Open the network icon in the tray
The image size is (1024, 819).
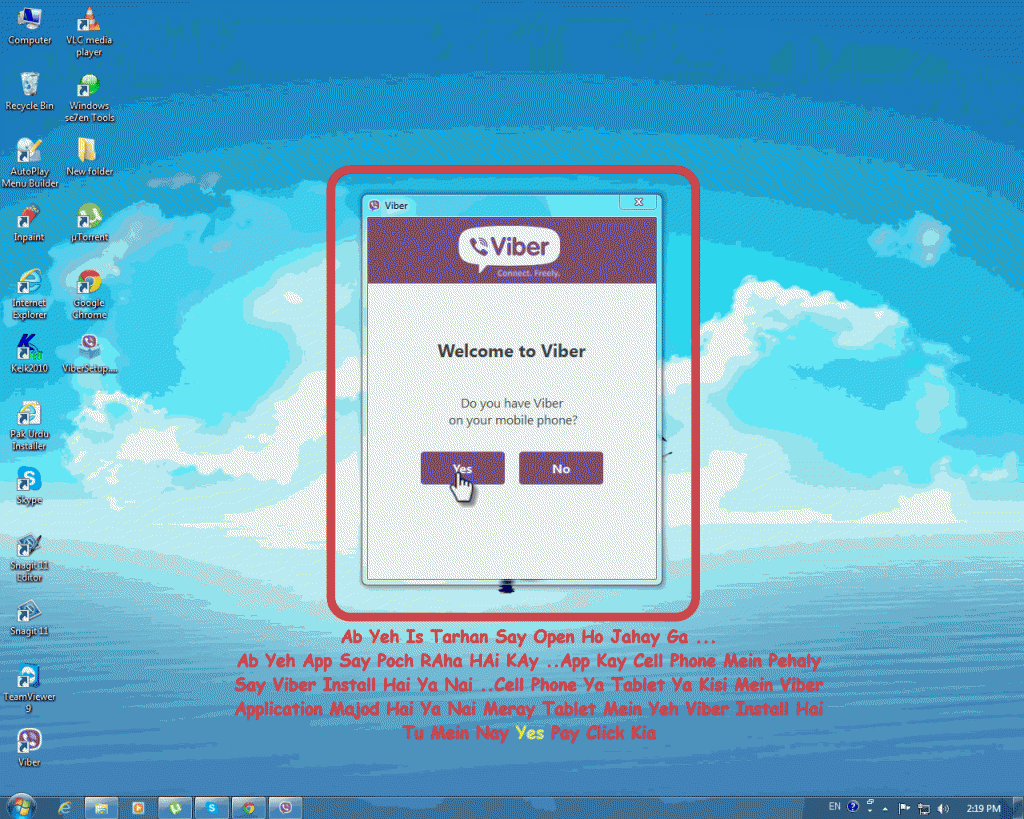click(x=923, y=809)
